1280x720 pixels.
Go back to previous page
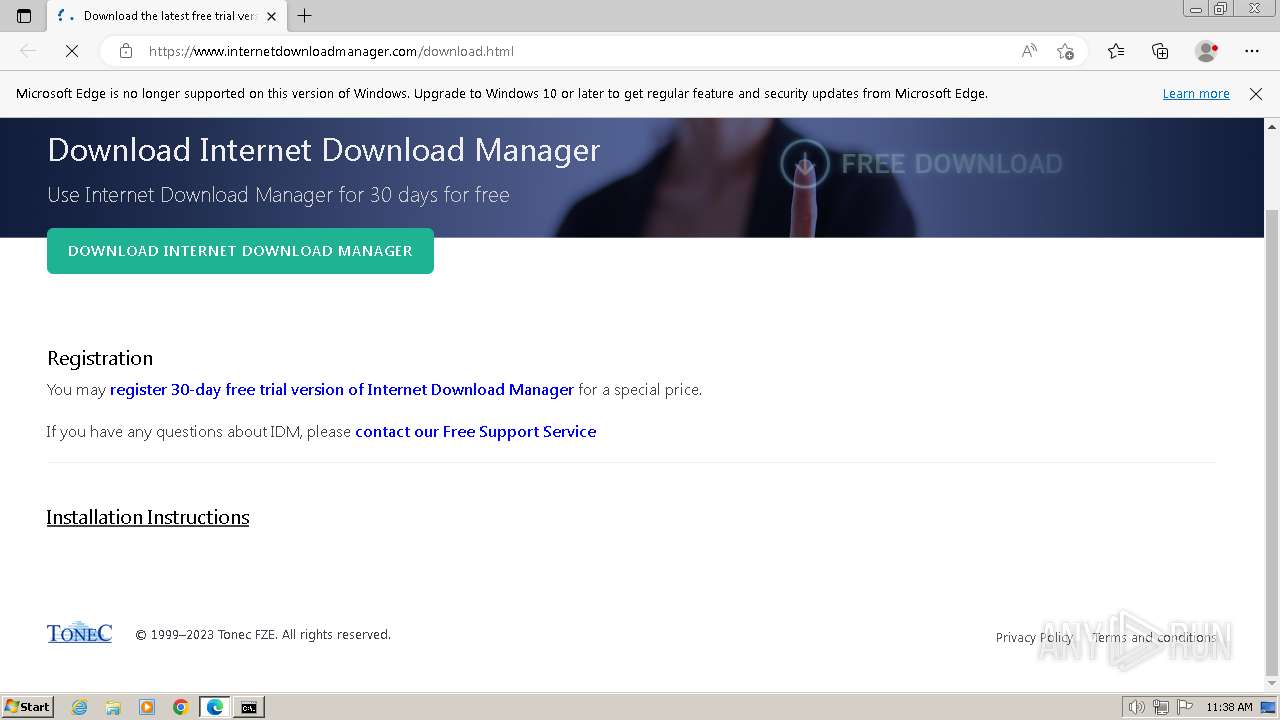click(28, 51)
